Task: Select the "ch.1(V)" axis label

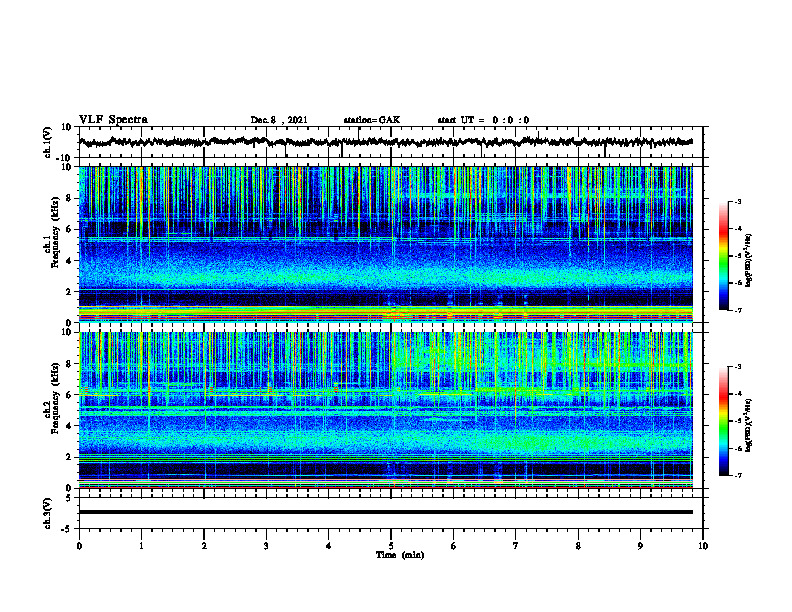Action: pyautogui.click(x=48, y=142)
